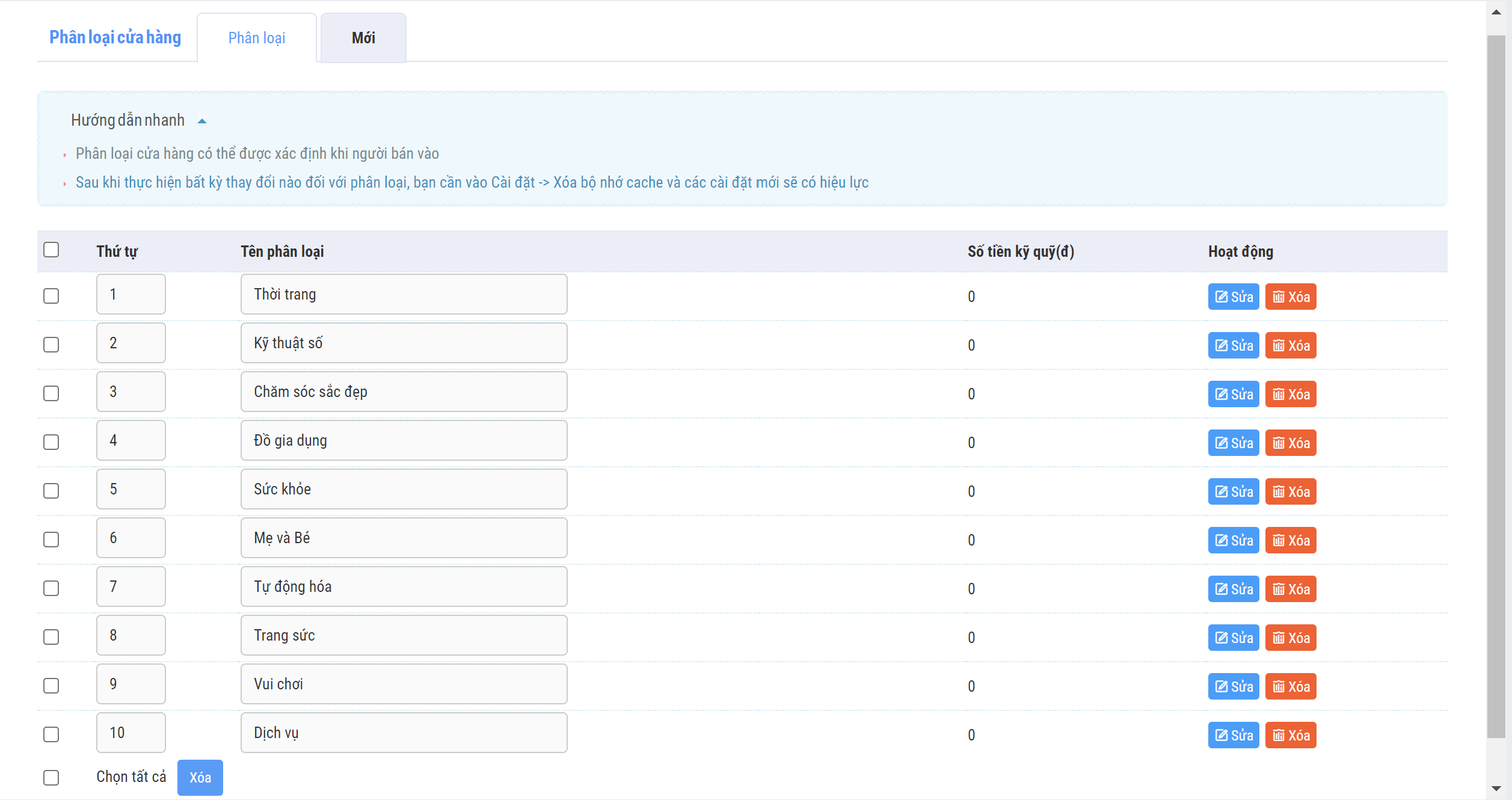The width and height of the screenshot is (1512, 800).
Task: Edit the Chăm sóc sắc đẹp row
Action: click(1233, 395)
